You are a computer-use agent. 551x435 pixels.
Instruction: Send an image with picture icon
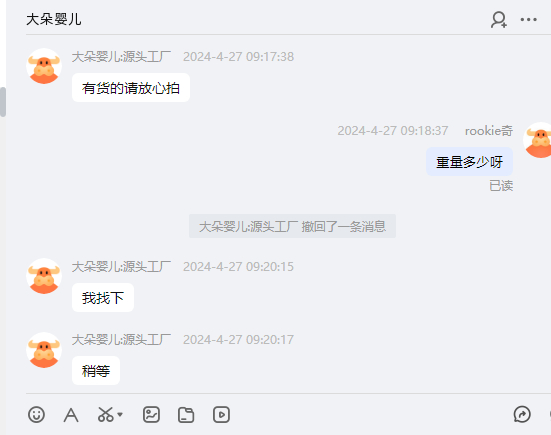click(151, 415)
